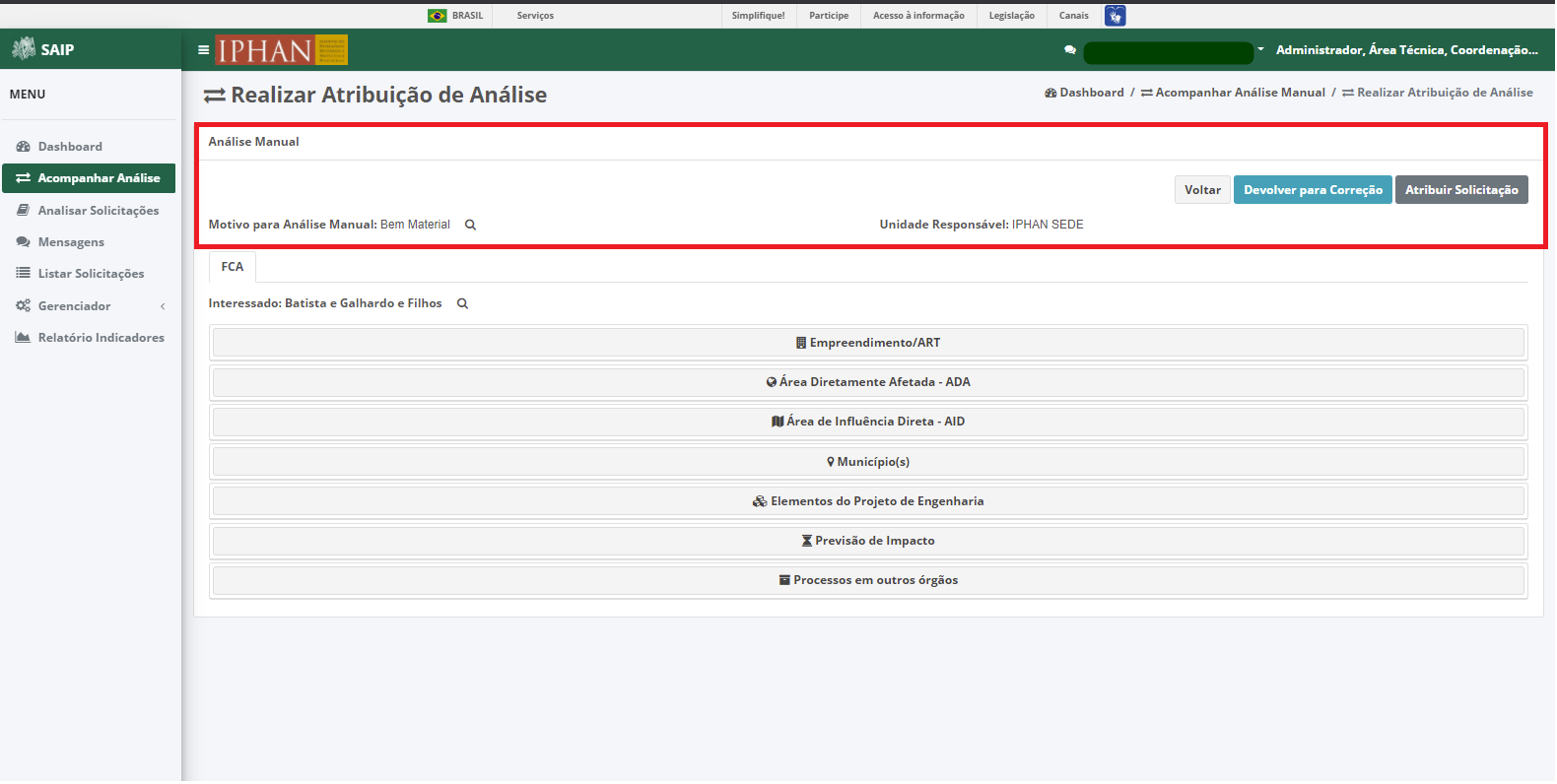Expand the Gerenciador submenu chevron
The image size is (1557, 784).
pos(163,306)
